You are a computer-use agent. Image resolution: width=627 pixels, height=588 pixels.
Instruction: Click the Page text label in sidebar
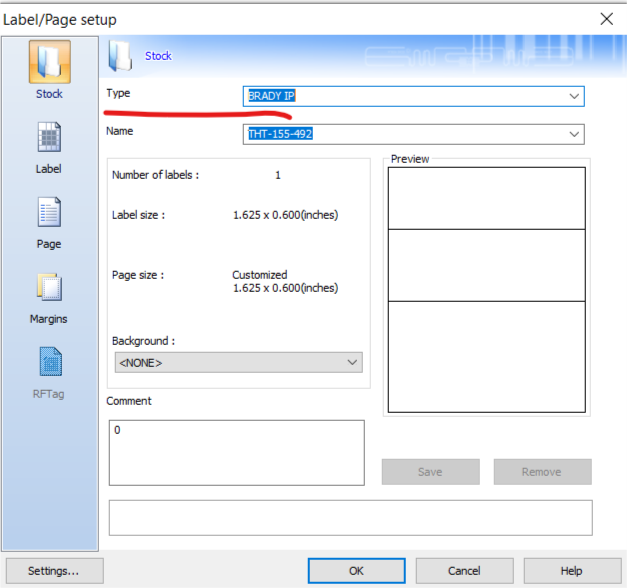pyautogui.click(x=49, y=244)
